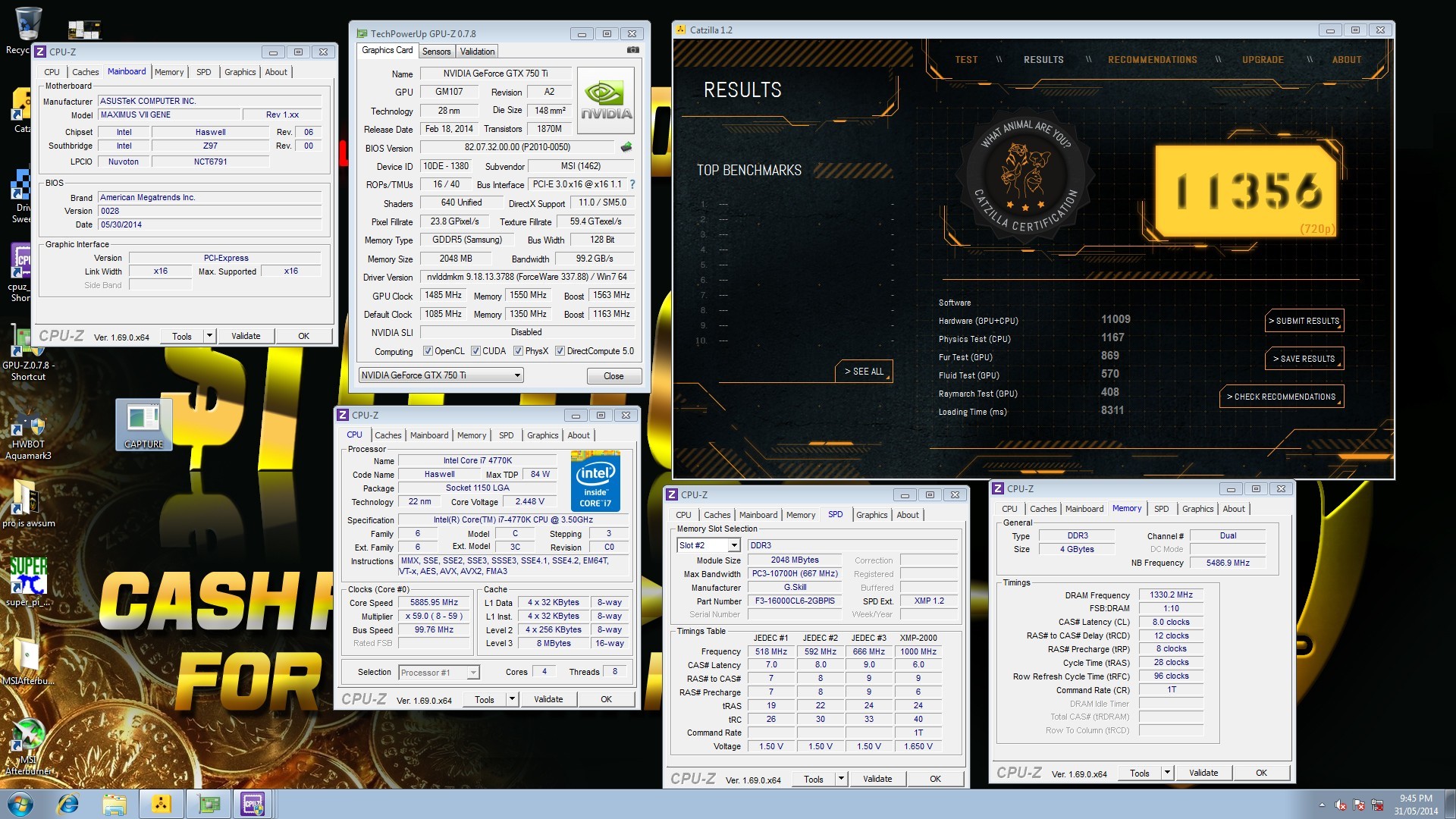Open RECOMMENDATIONS tab in Catzilla
The height and width of the screenshot is (819, 1456).
tap(1153, 60)
